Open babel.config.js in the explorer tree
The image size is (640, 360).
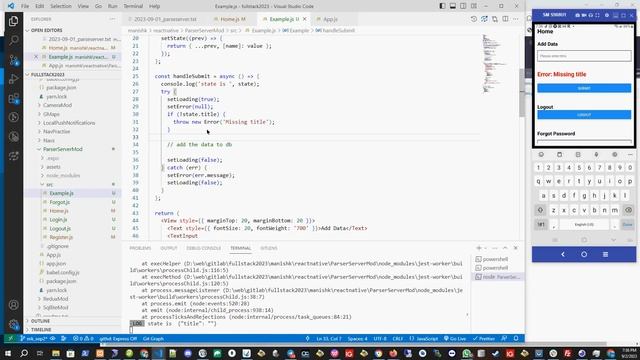[x=62, y=272]
